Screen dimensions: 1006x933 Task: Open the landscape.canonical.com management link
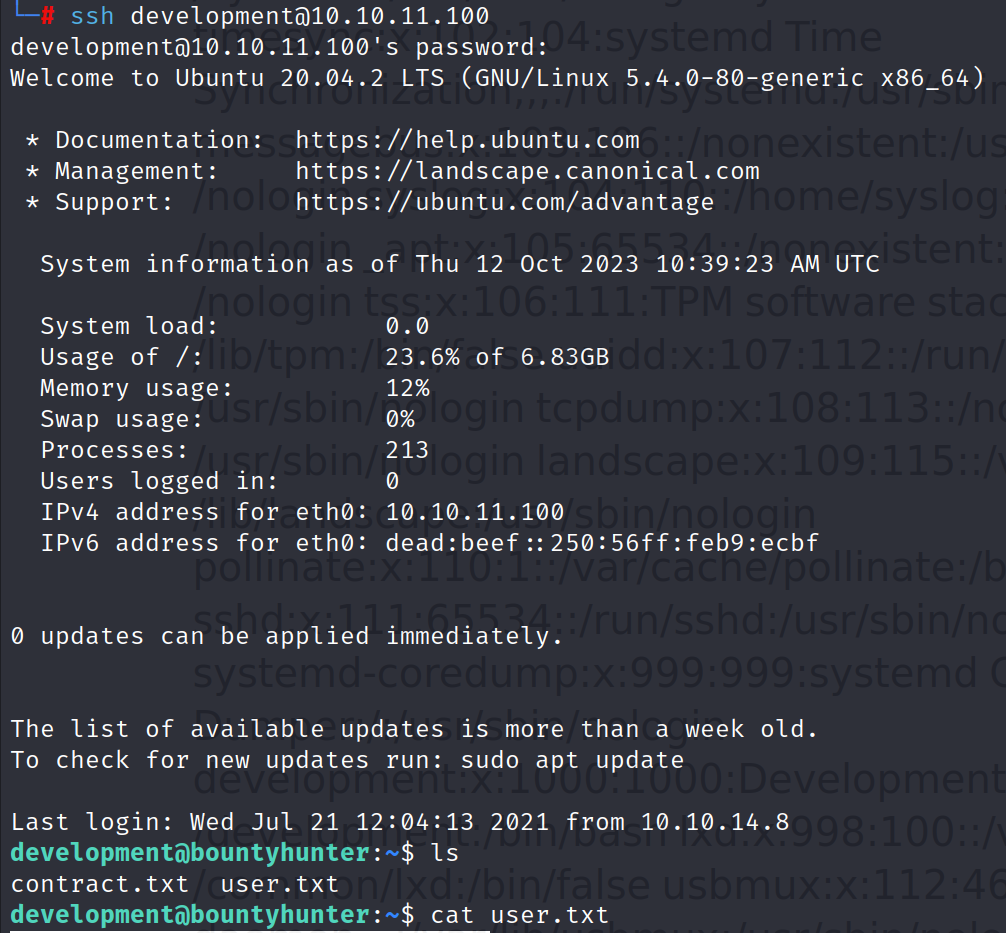[527, 171]
